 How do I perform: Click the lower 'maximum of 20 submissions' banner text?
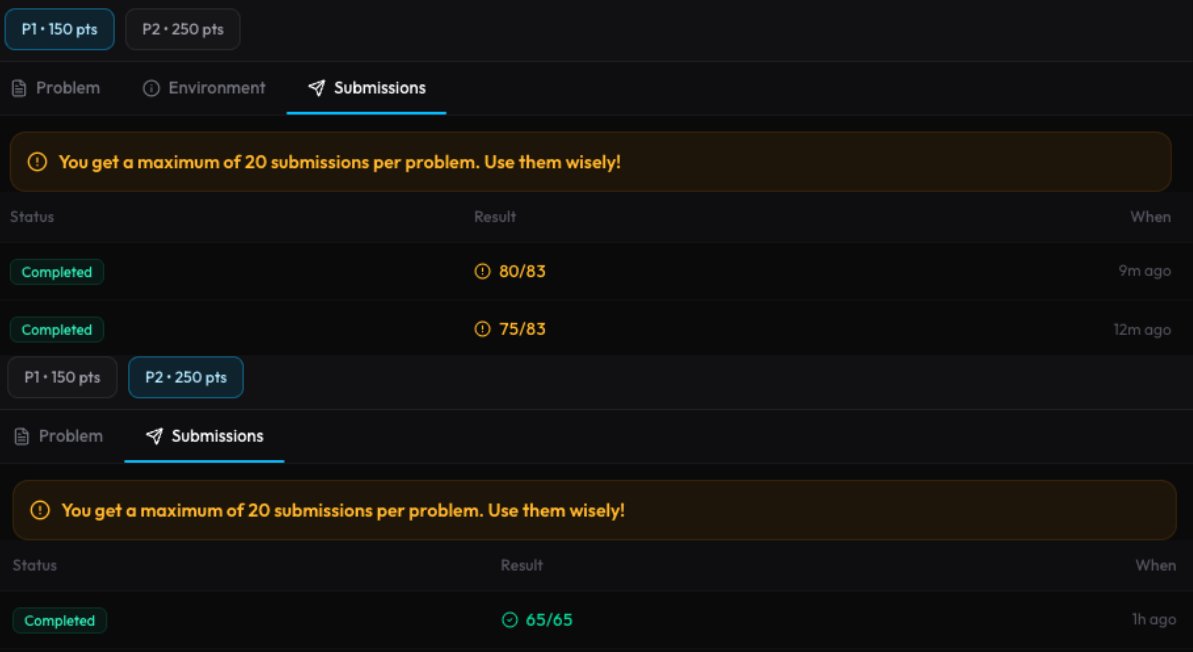click(x=343, y=510)
